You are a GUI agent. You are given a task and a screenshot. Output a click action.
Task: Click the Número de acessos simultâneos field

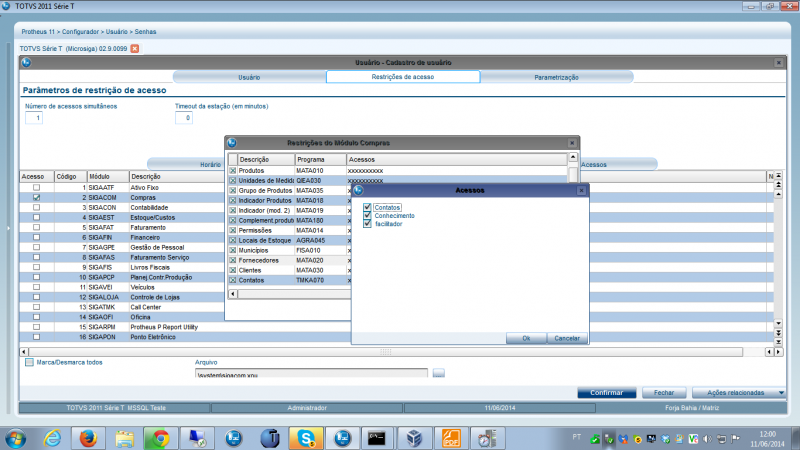pos(34,118)
